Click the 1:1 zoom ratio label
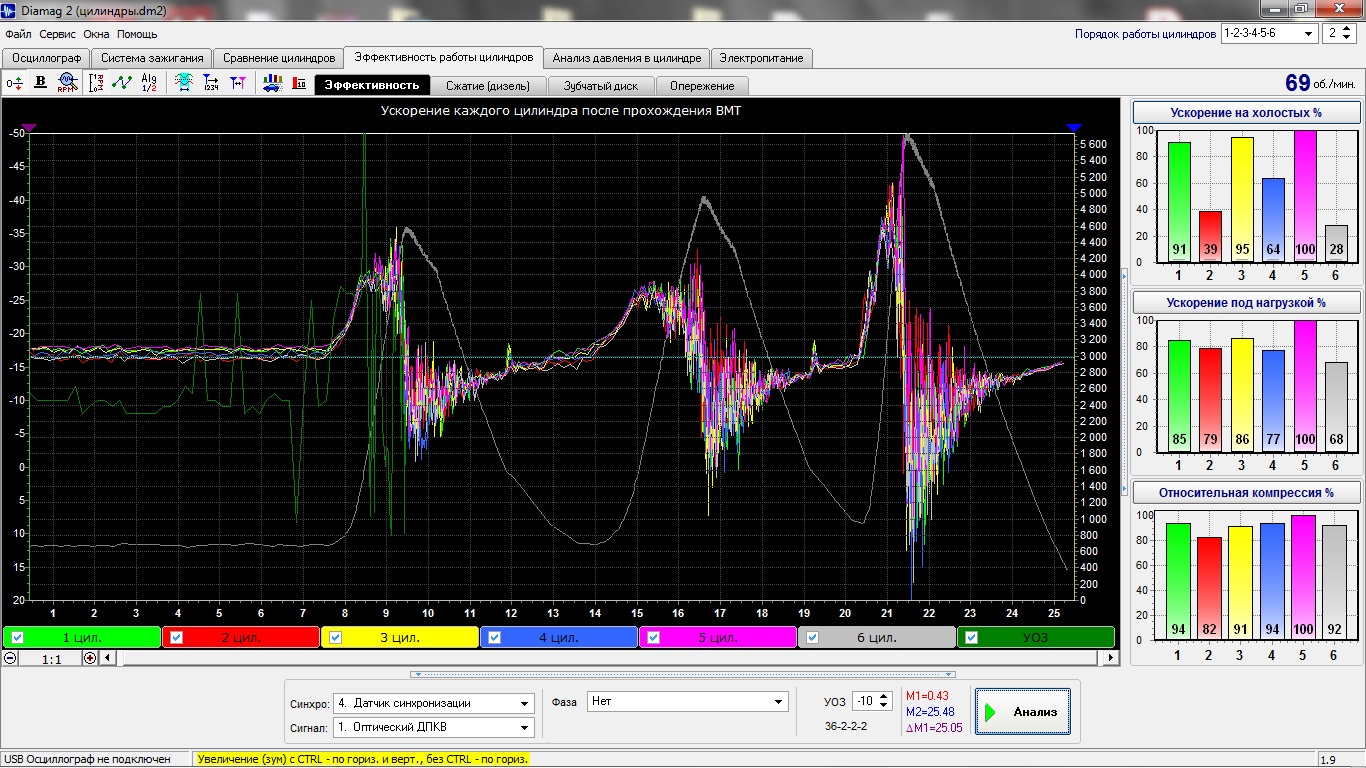This screenshot has width=1366, height=768. pyautogui.click(x=51, y=659)
